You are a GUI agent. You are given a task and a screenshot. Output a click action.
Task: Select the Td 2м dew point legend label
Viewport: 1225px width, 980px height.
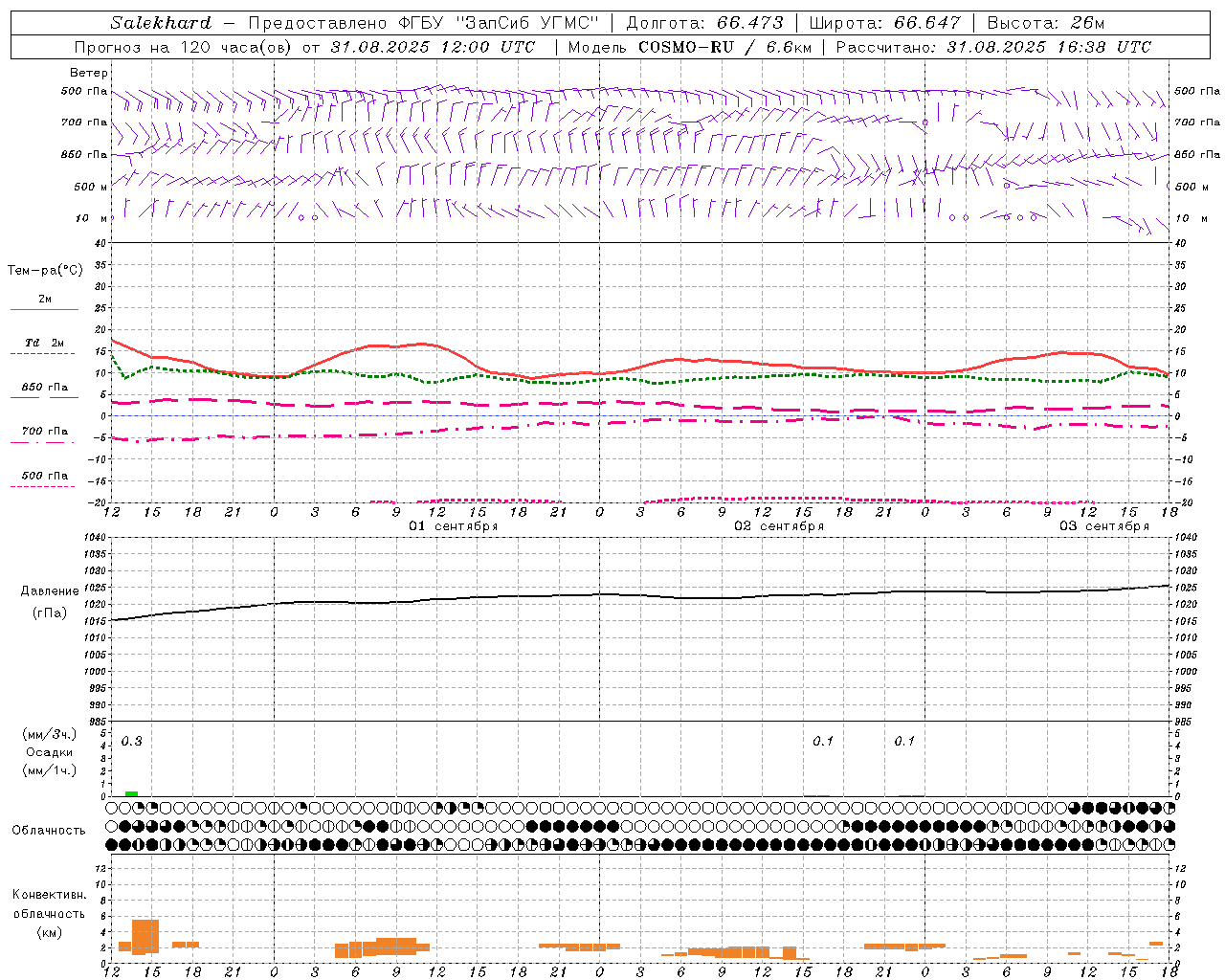coord(45,343)
